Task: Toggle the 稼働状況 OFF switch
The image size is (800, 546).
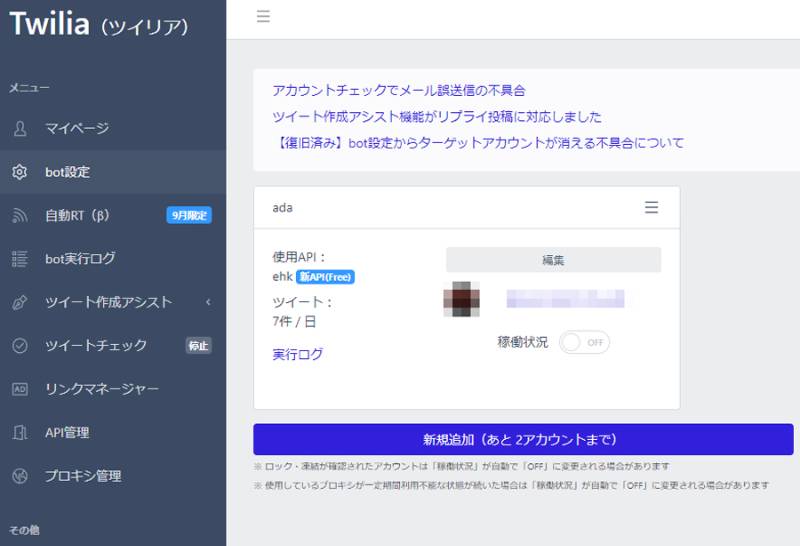Action: pos(584,342)
